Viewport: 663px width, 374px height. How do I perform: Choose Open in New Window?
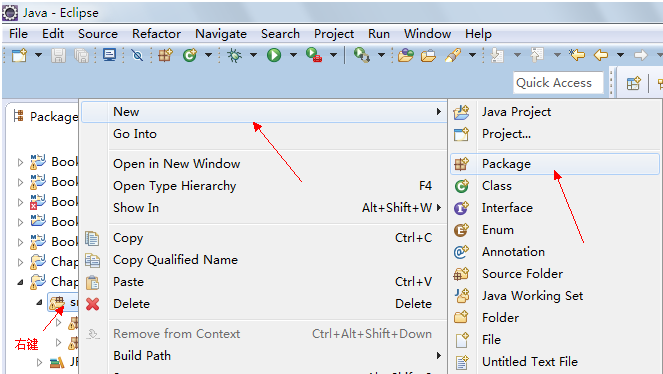pyautogui.click(x=264, y=164)
